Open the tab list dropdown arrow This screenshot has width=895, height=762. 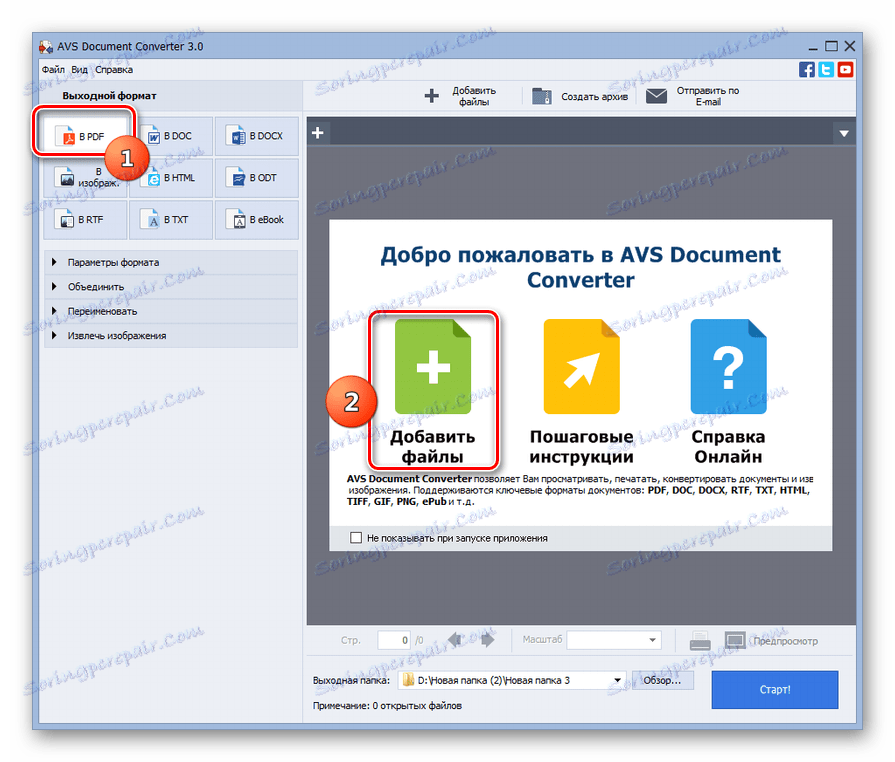[x=844, y=134]
